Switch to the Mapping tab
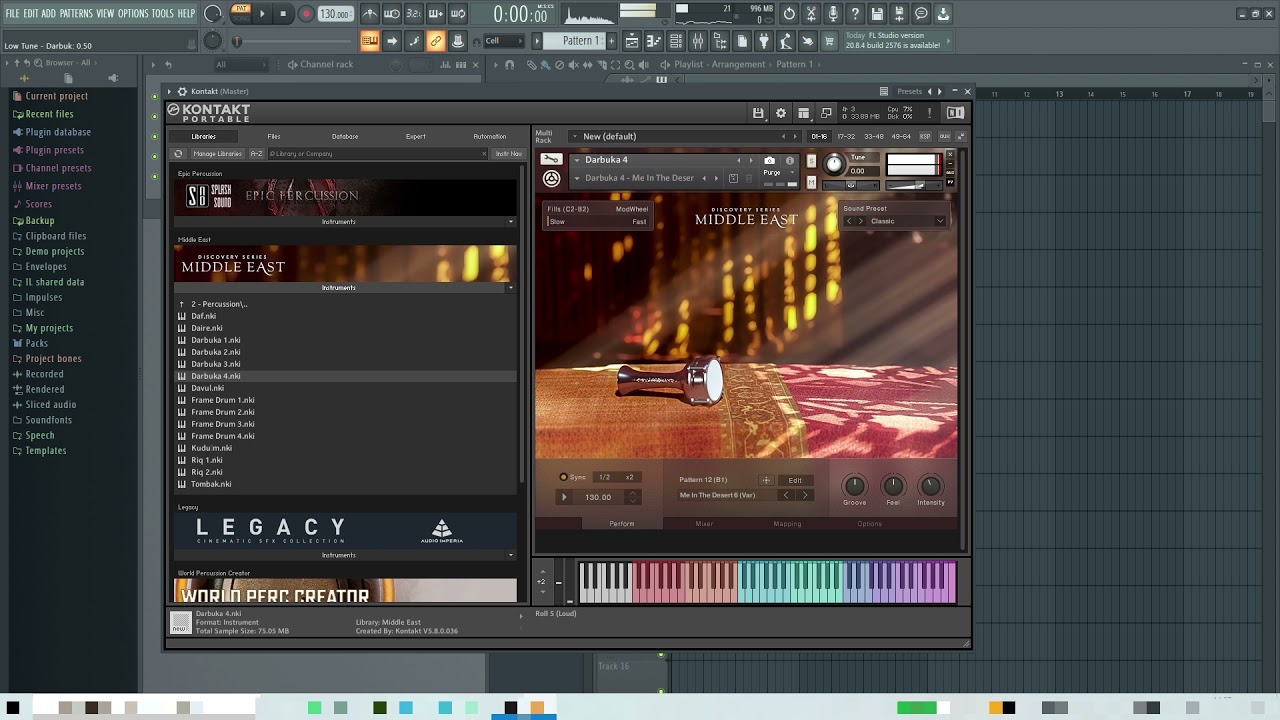 click(787, 524)
